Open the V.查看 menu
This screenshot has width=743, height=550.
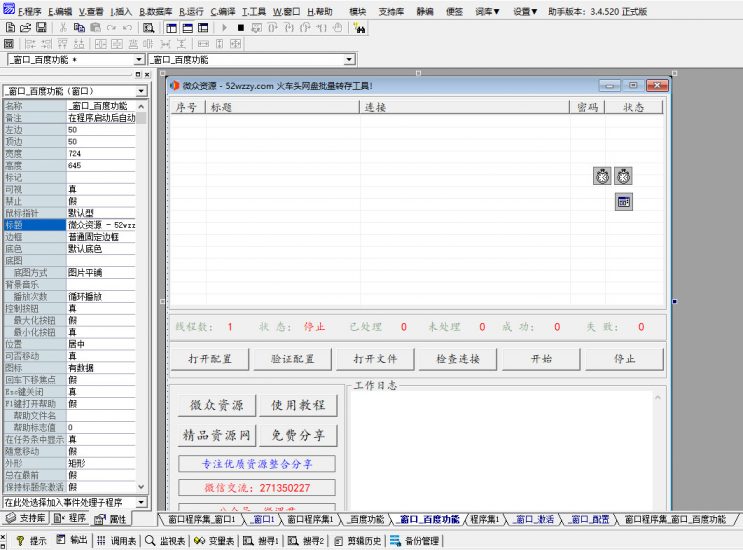[x=91, y=11]
